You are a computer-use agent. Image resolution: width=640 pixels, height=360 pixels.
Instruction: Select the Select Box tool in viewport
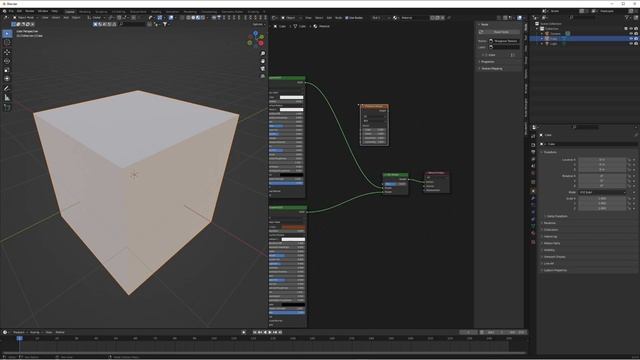7,33
